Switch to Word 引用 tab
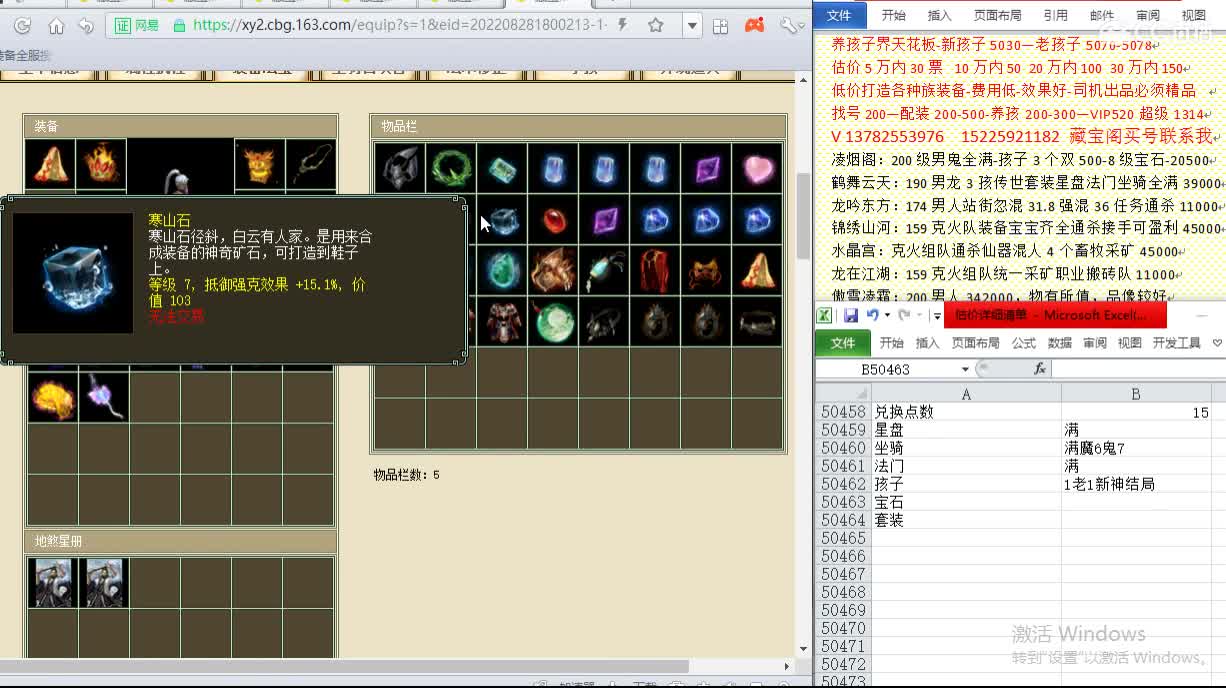This screenshot has width=1226, height=688. pos(1055,15)
